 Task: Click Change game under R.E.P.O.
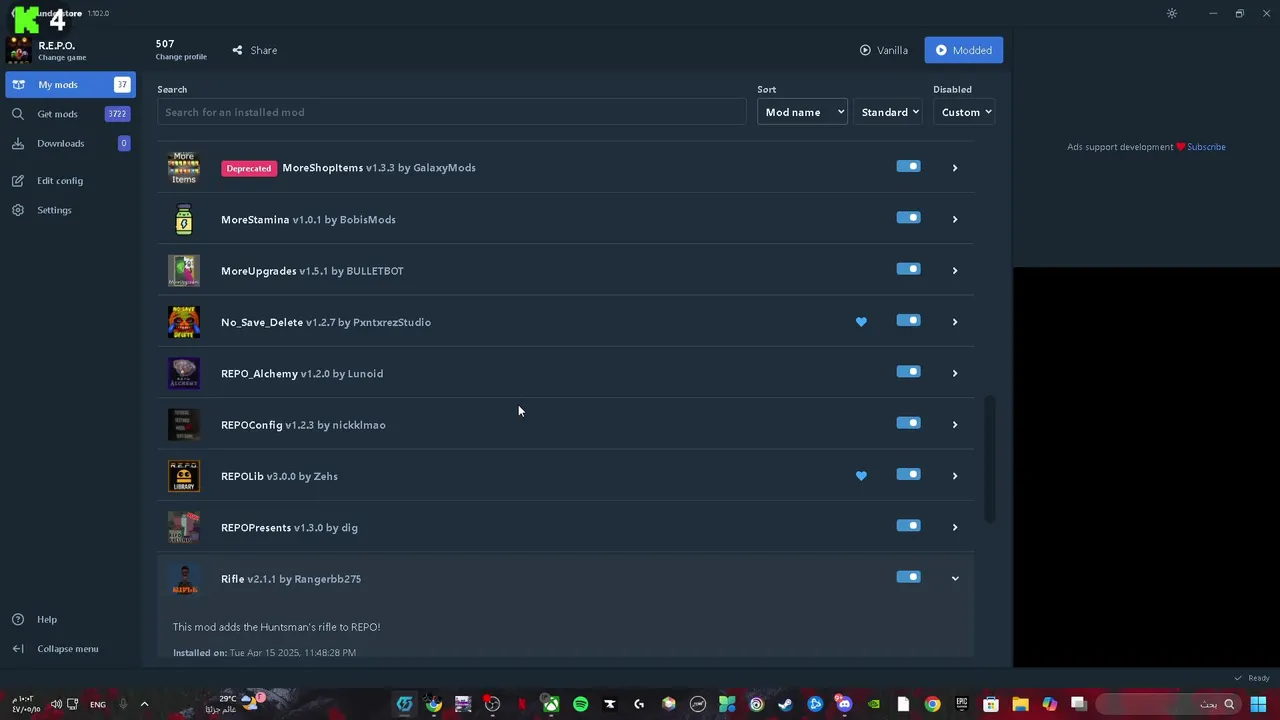(62, 58)
